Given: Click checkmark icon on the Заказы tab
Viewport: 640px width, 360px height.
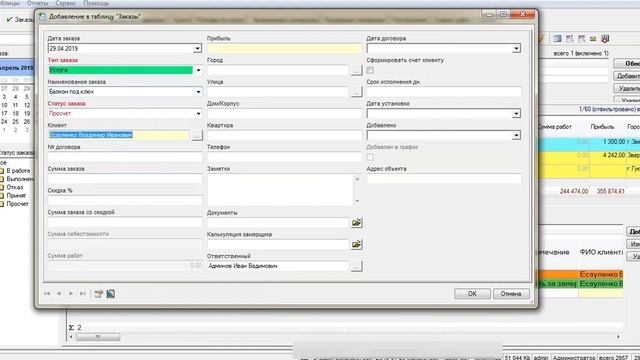Looking at the screenshot, I should tap(9, 19).
